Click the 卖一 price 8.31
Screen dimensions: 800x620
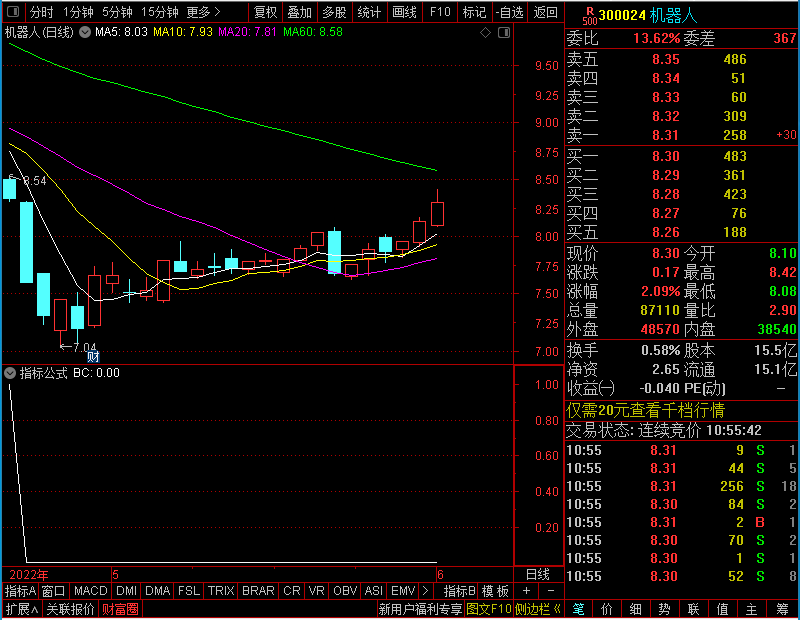666,135
